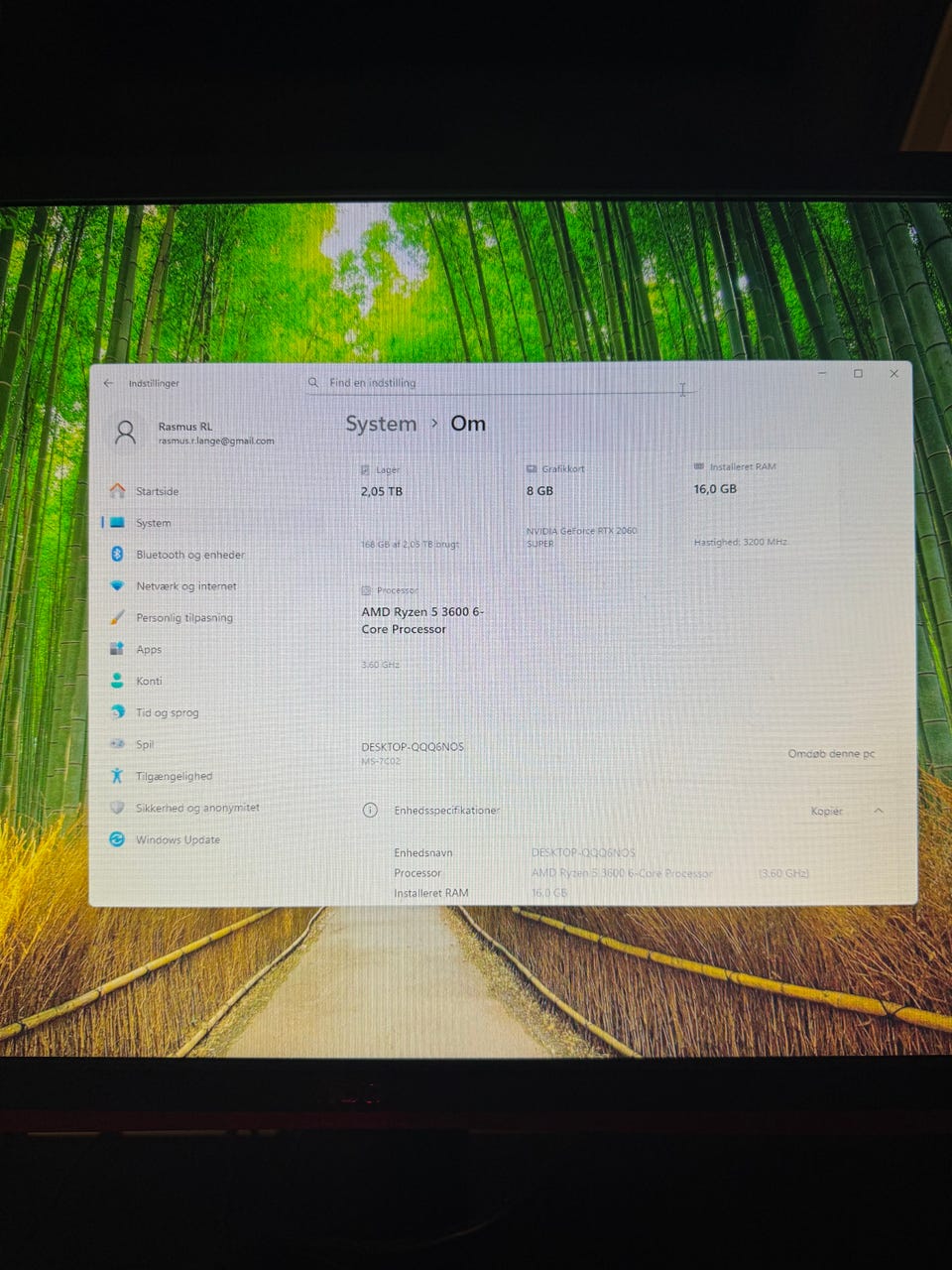Click the 168 GB af 2,05 TB brugt text

click(410, 544)
